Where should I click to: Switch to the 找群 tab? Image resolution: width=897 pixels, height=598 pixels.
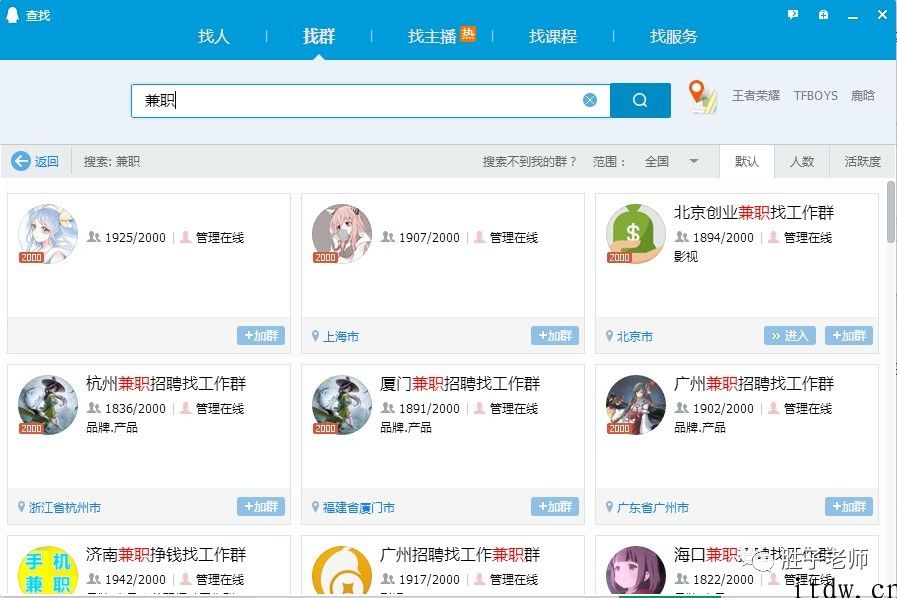coord(319,37)
